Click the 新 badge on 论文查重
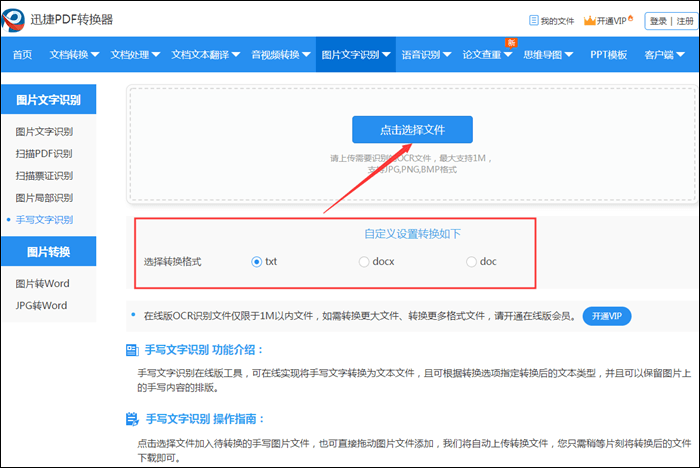Viewport: 700px width, 468px height. [511, 42]
